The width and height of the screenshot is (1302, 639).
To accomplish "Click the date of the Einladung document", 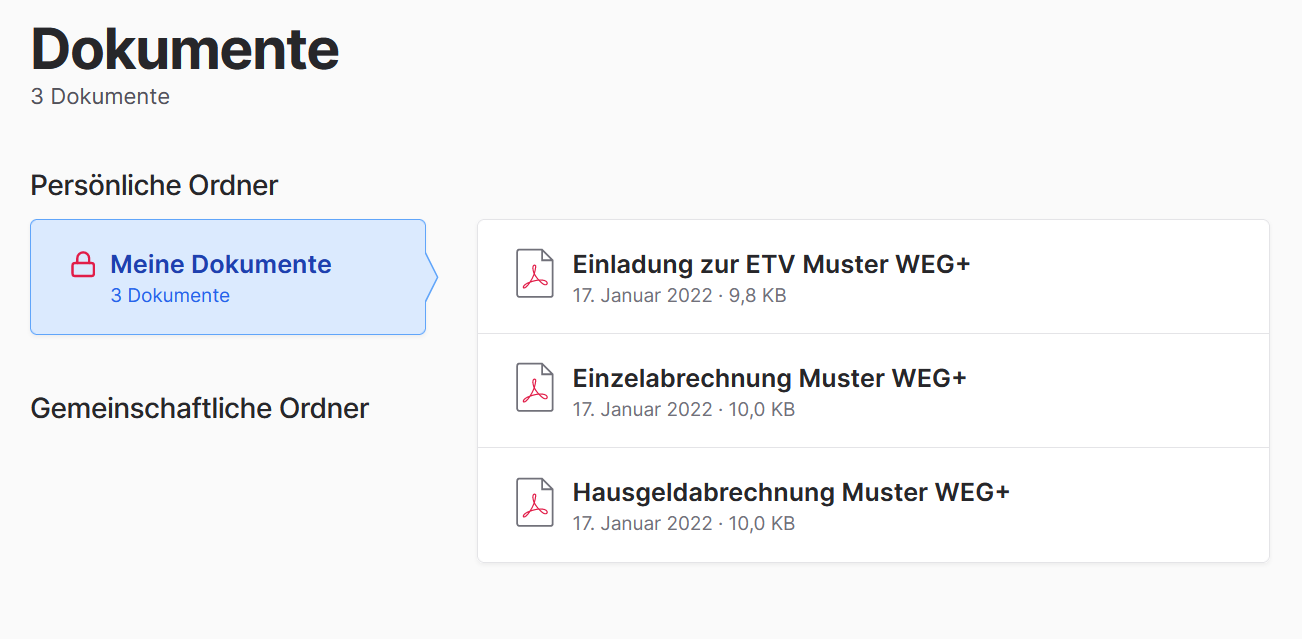I will [x=642, y=296].
